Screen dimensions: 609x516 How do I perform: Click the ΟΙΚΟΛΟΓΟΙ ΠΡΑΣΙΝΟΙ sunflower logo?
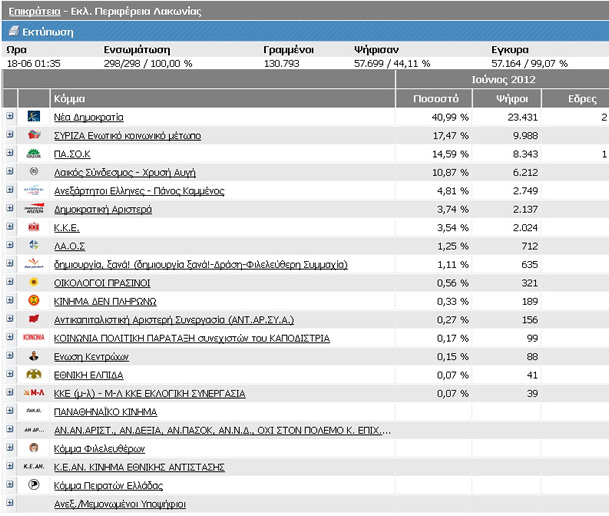(x=34, y=282)
